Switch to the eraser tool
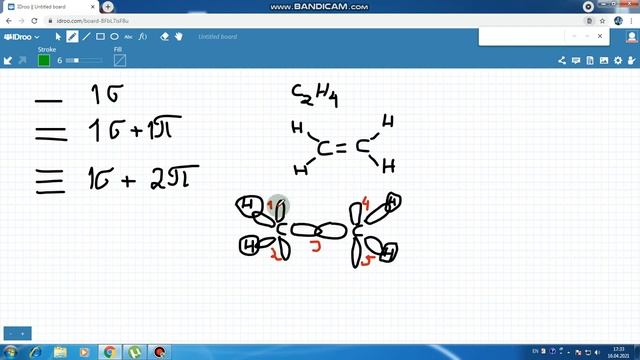The image size is (640, 360). (164, 37)
